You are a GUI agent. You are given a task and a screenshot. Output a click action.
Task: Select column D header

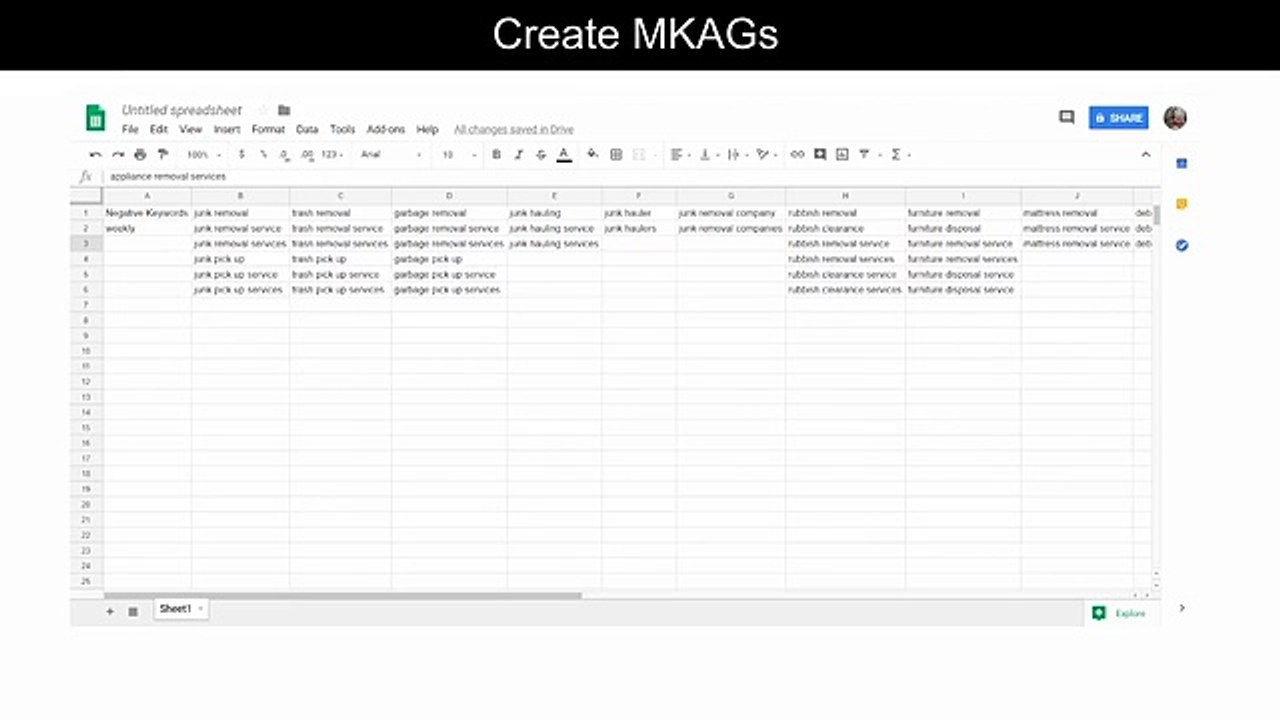(449, 196)
